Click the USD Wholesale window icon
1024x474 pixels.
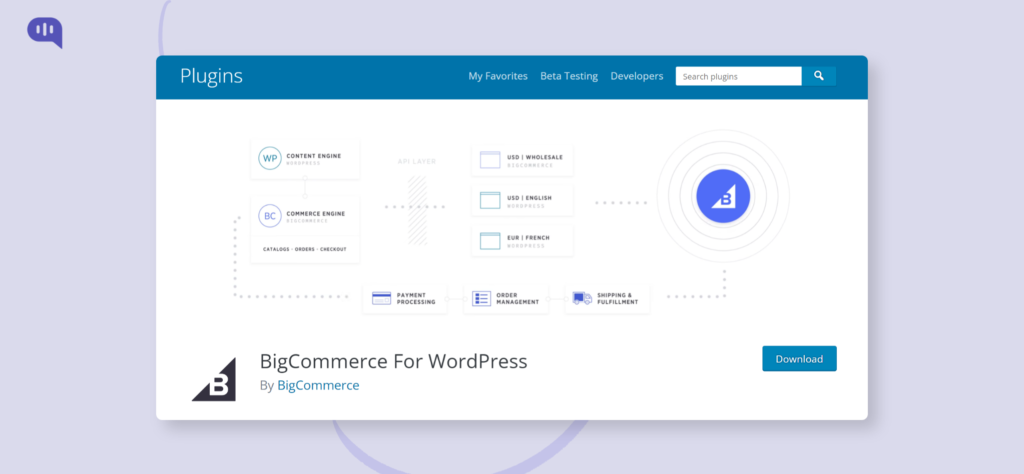490,160
